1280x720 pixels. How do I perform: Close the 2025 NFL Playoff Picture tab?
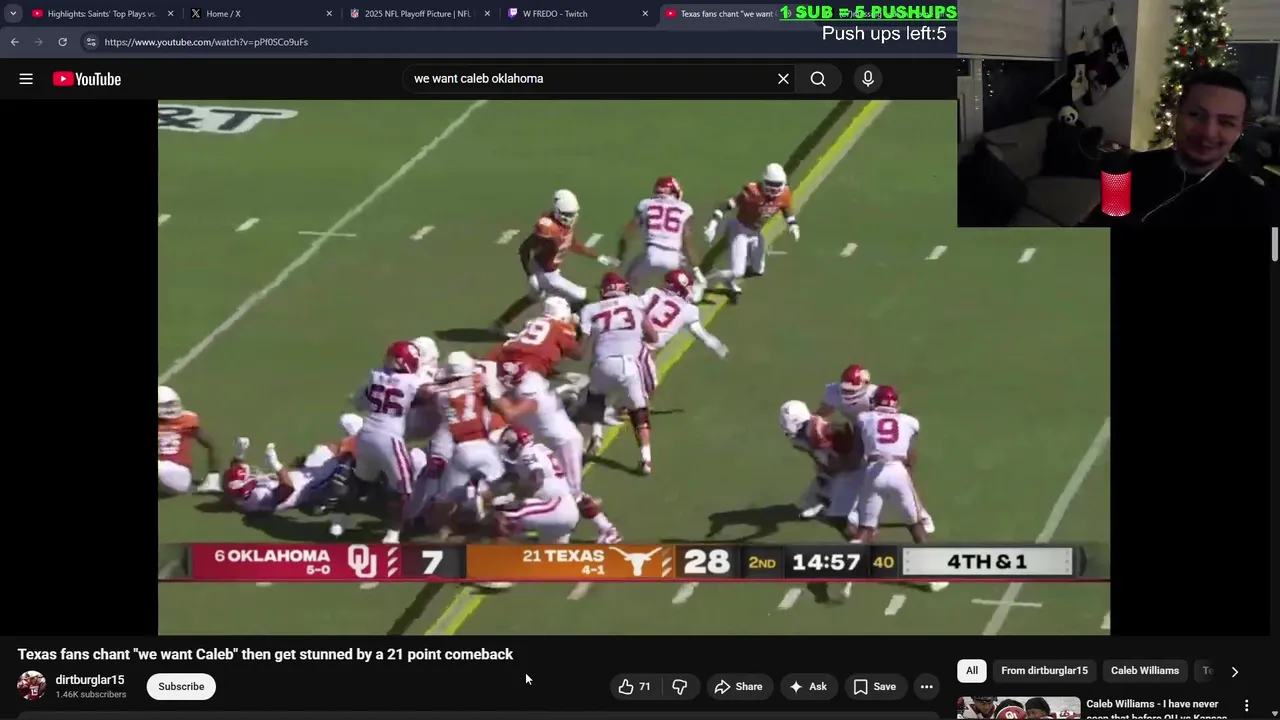tap(487, 14)
